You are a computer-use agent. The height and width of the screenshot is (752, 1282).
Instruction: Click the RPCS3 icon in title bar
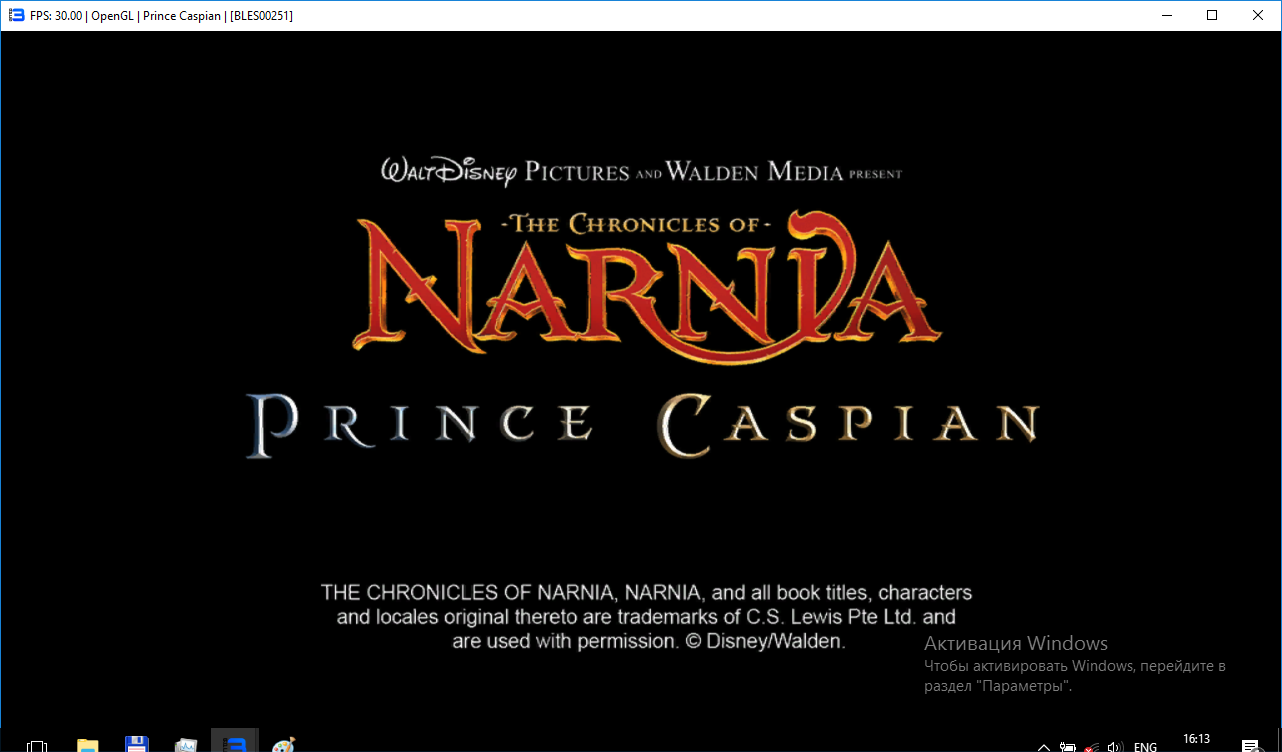click(16, 15)
